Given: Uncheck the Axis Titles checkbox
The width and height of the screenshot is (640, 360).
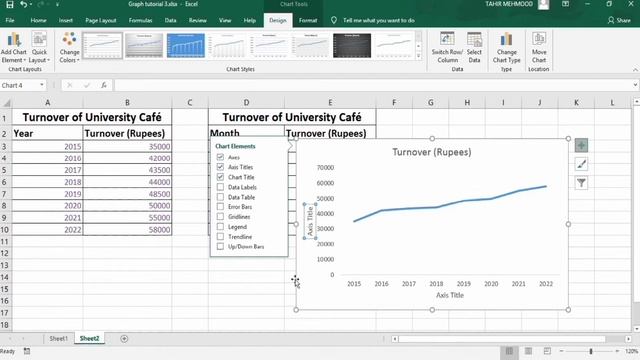Looking at the screenshot, I should [220, 167].
